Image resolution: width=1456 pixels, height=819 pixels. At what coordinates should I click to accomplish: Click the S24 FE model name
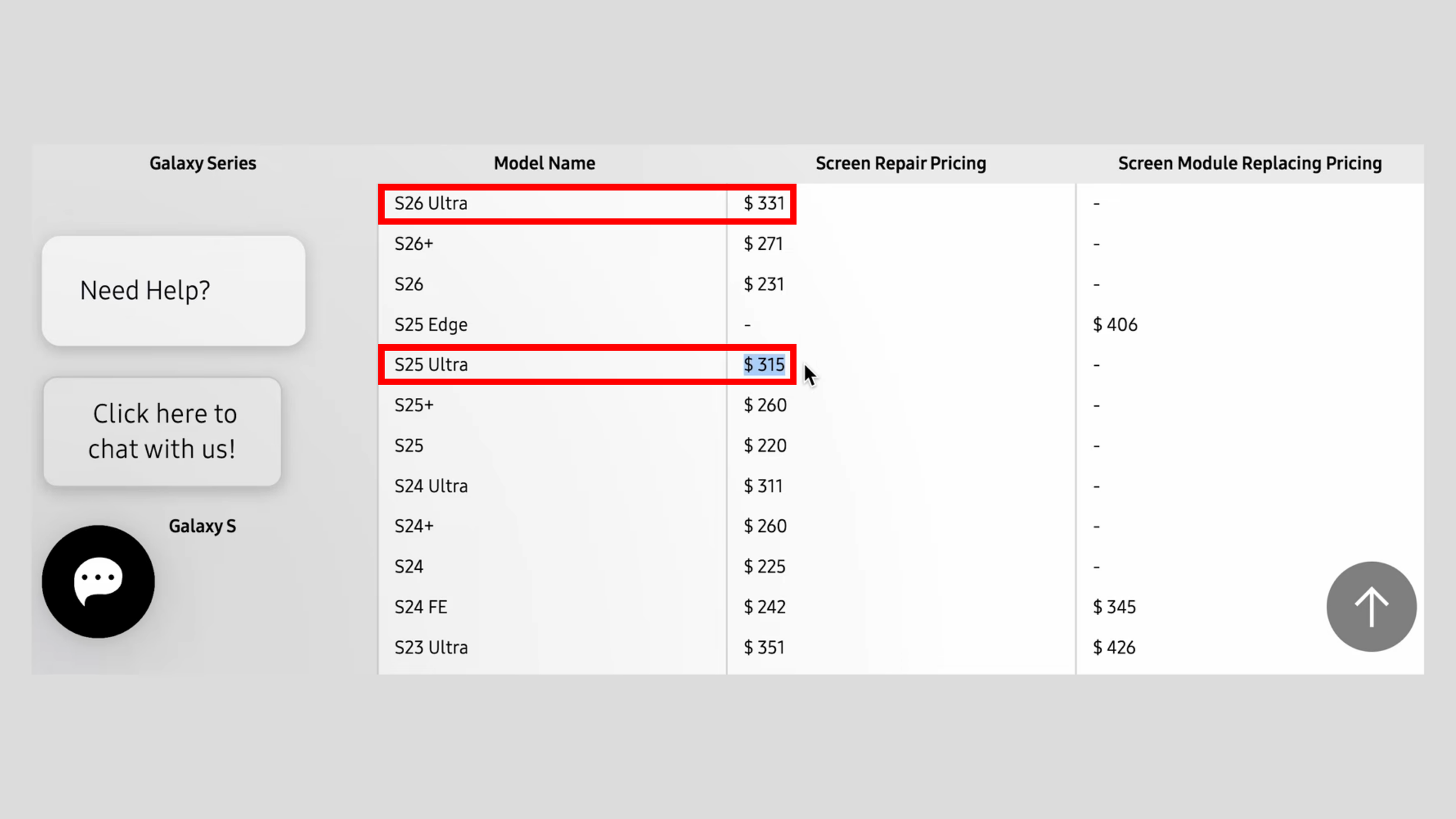click(x=420, y=607)
